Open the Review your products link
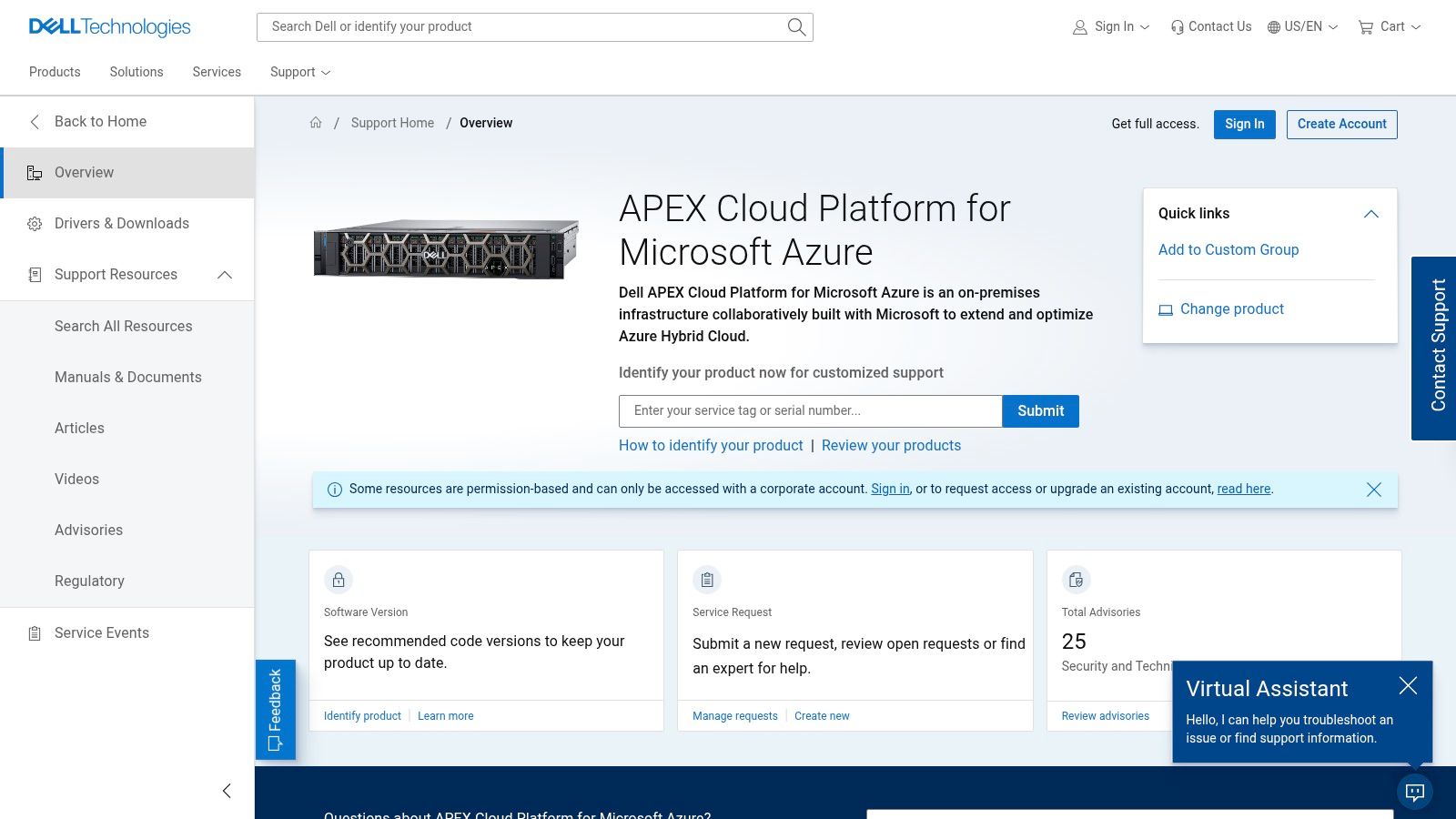1456x819 pixels. tap(891, 445)
